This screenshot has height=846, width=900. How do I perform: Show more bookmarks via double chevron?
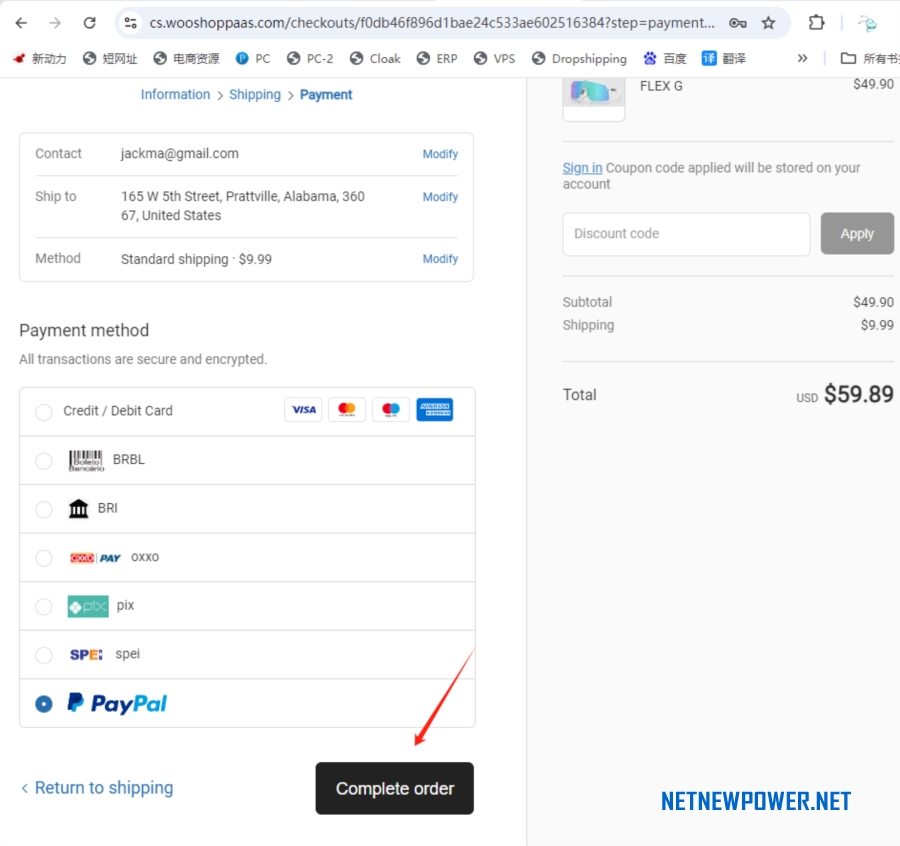click(802, 59)
